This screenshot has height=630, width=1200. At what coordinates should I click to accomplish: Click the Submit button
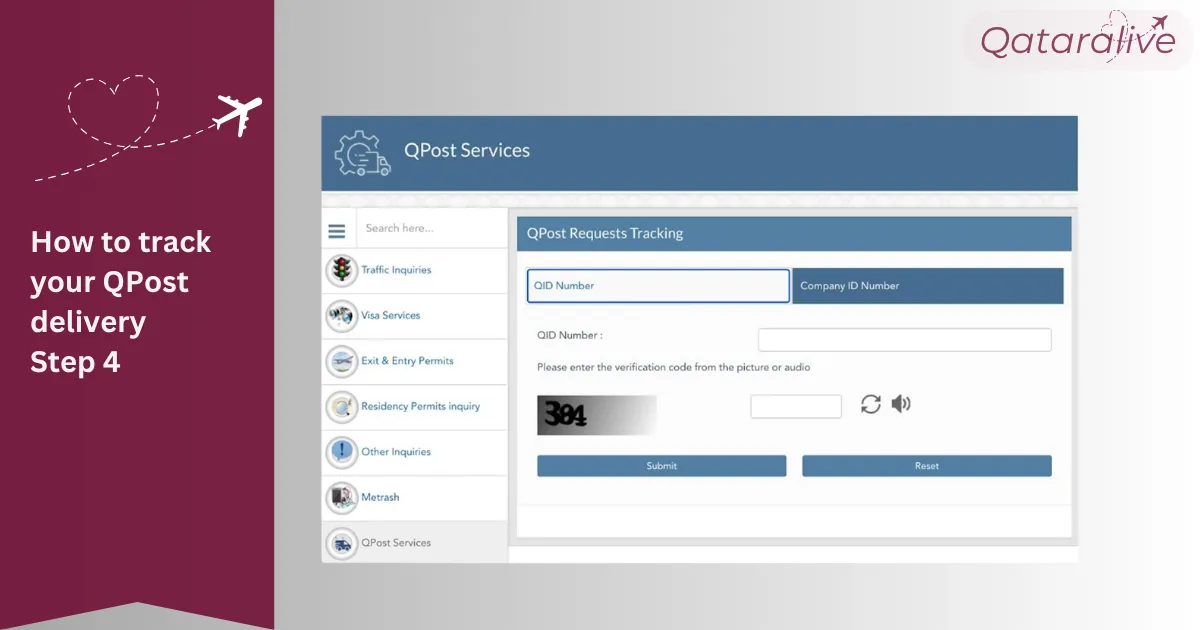click(x=662, y=466)
